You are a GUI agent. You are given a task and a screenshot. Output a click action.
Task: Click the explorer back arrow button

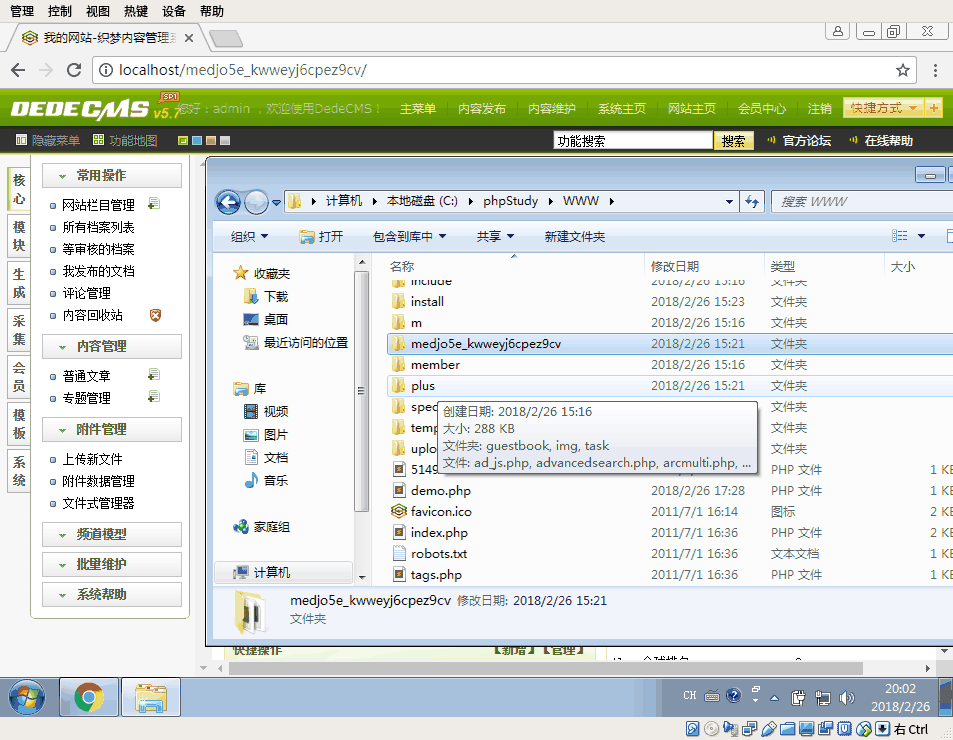pos(229,202)
